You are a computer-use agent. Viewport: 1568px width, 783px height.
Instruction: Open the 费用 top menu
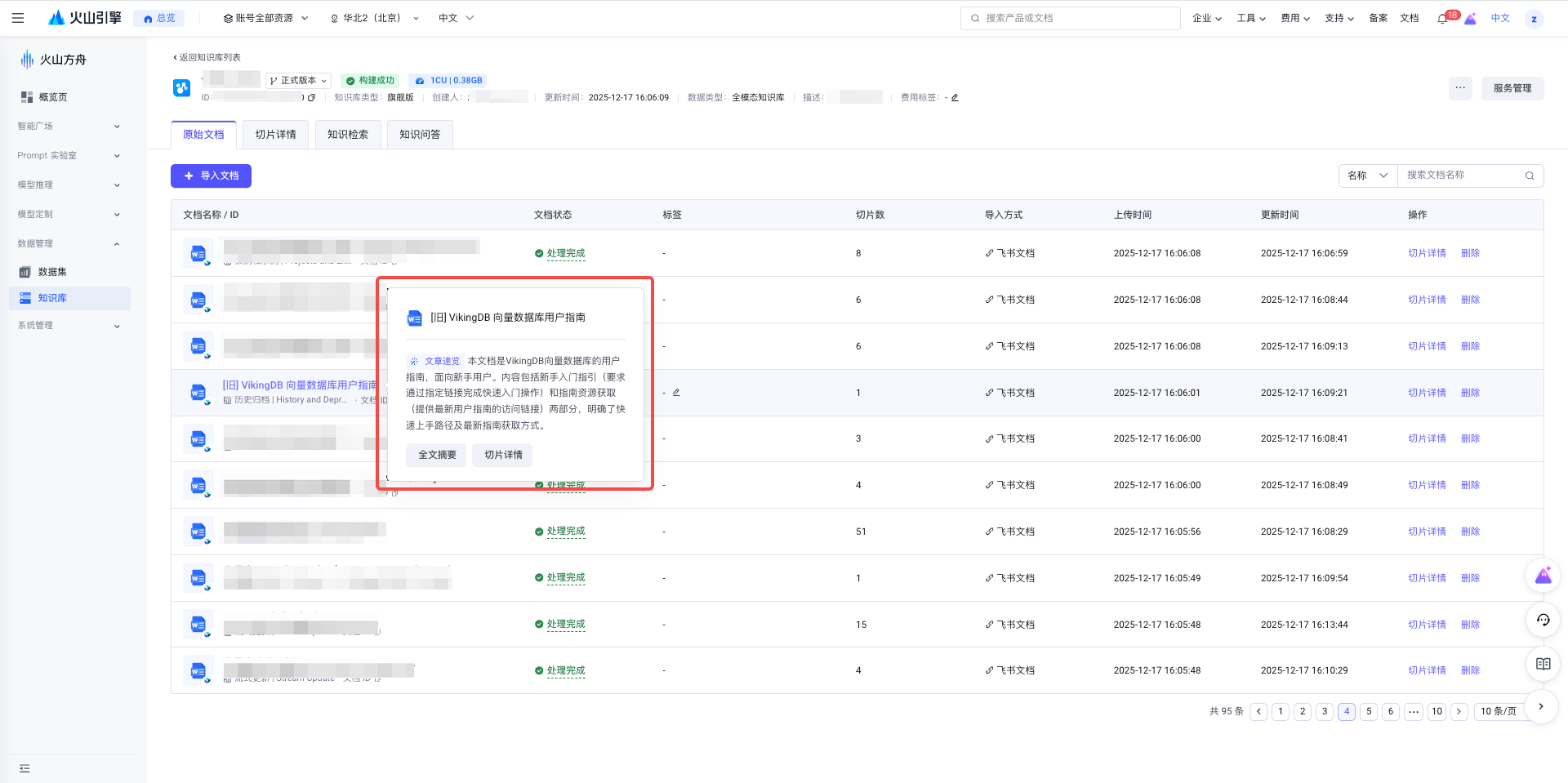pyautogui.click(x=1295, y=18)
